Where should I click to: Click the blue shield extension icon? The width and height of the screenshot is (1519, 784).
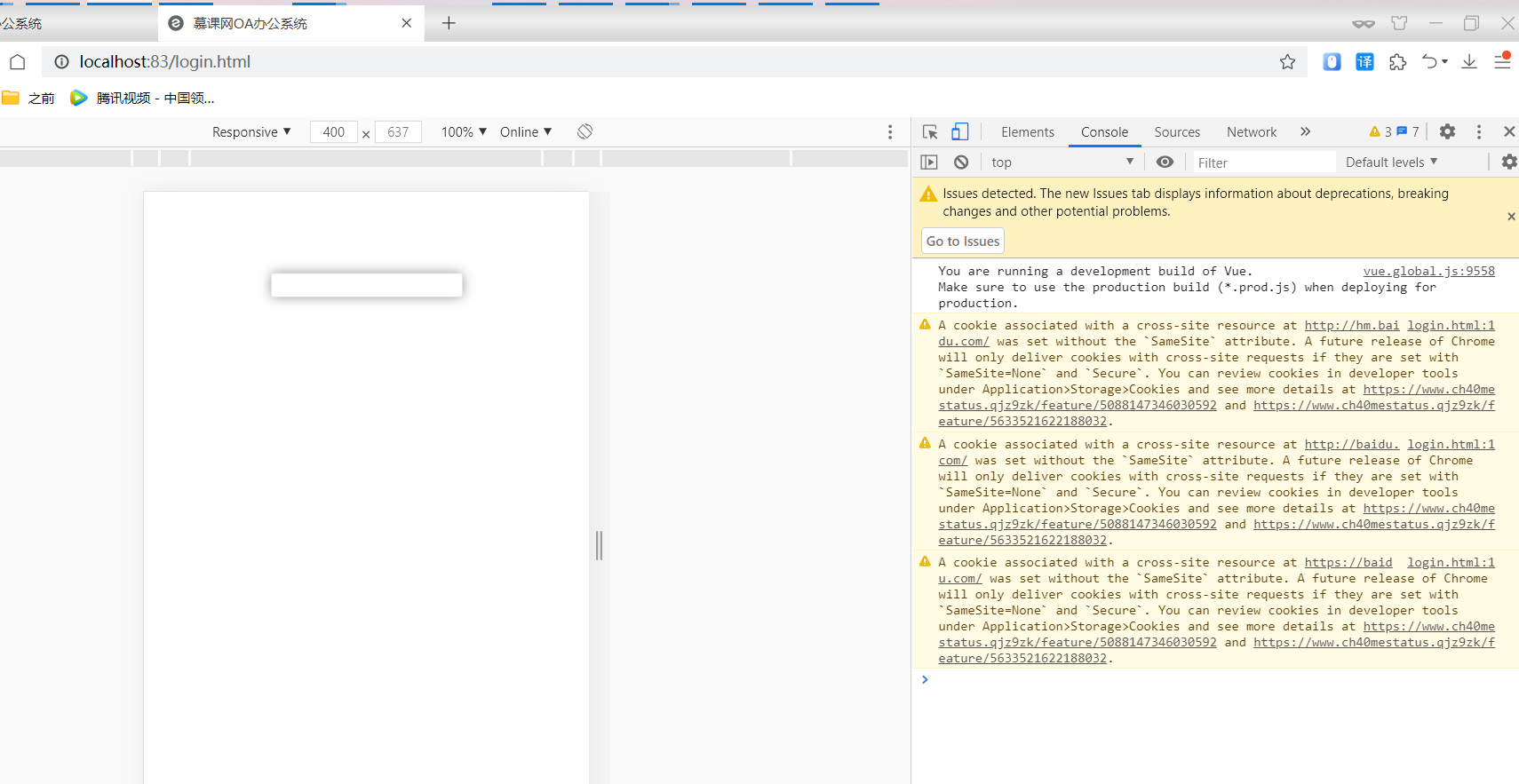click(1332, 61)
